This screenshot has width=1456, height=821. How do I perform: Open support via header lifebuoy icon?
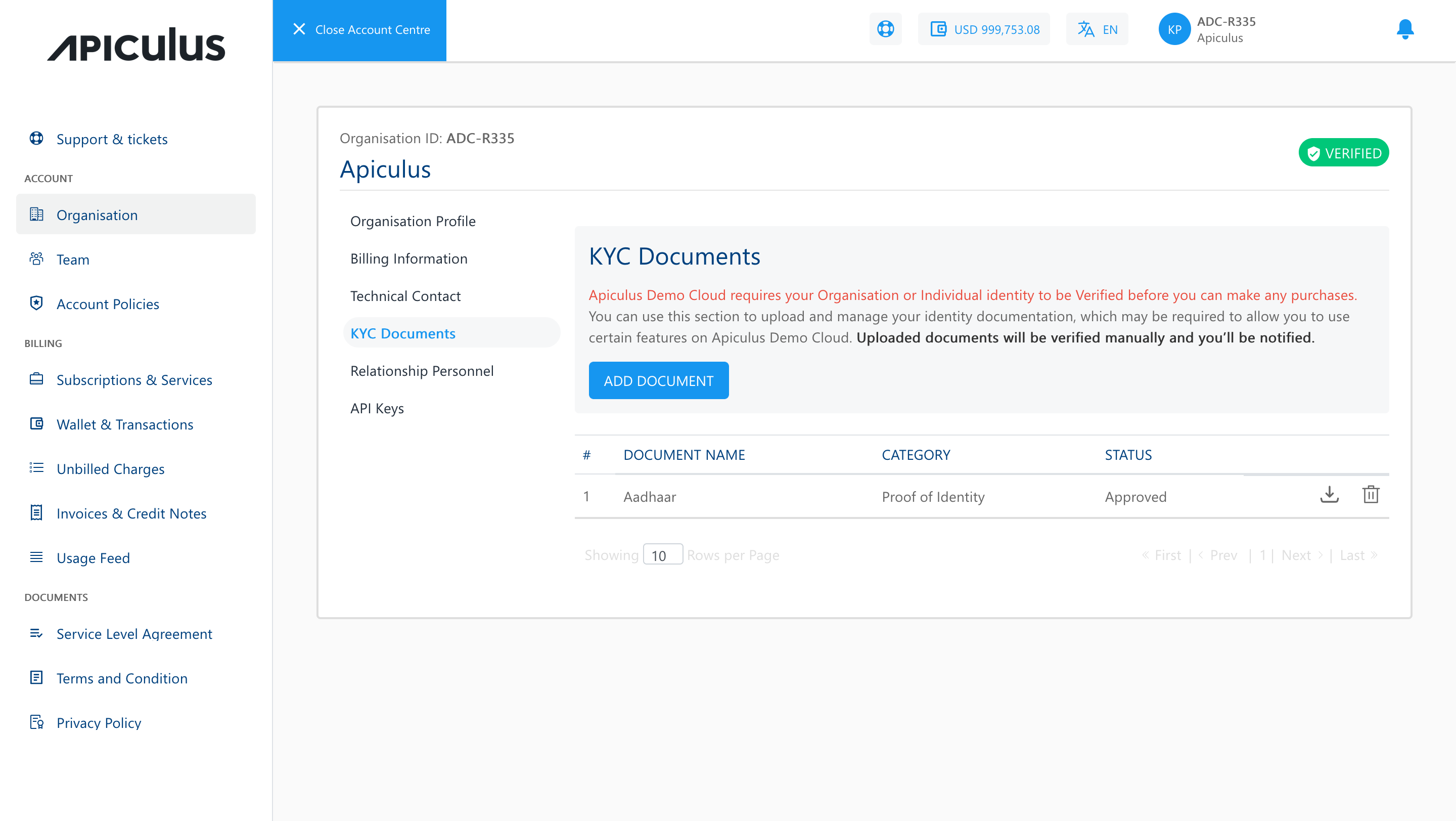coord(886,29)
